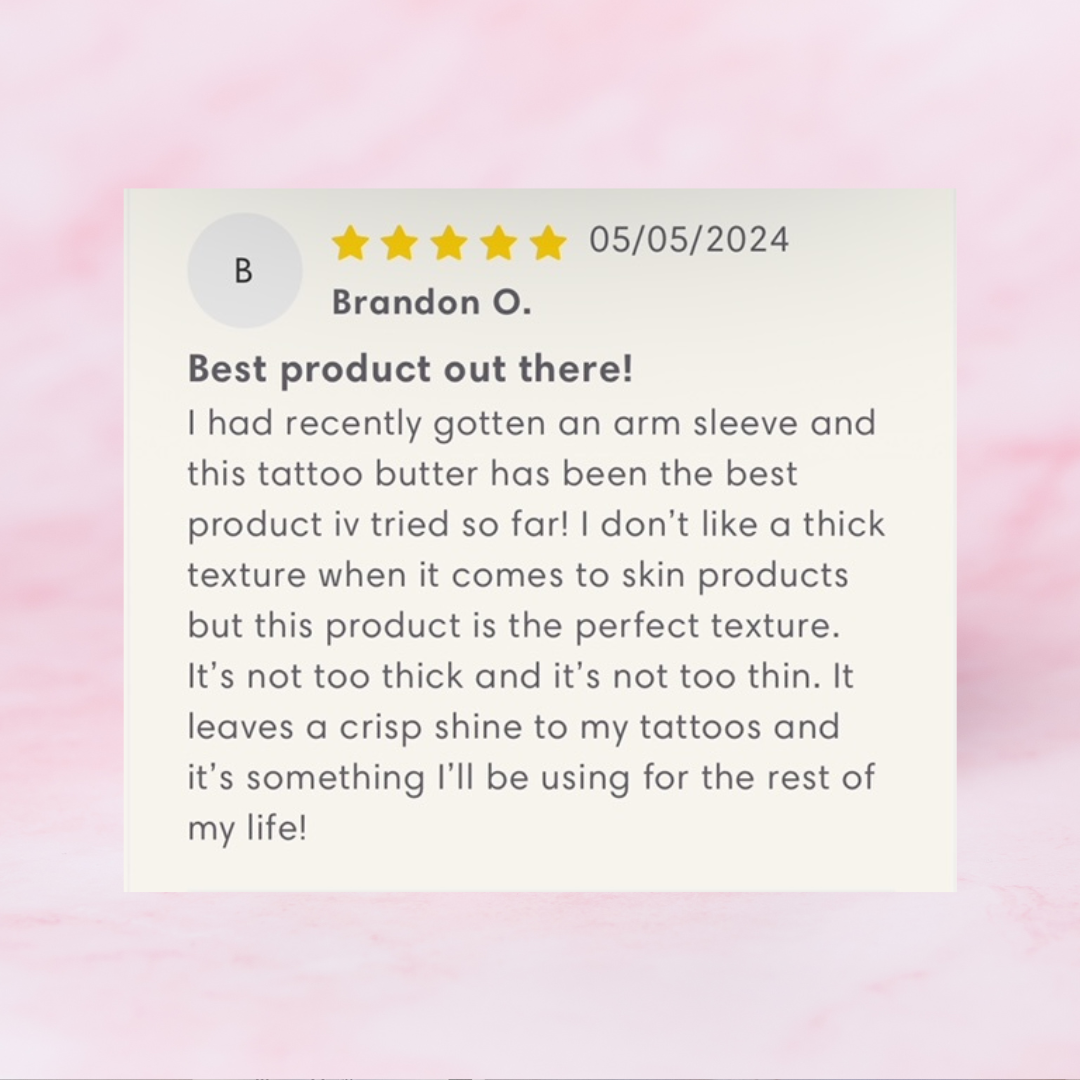Select the third (middle) rating star
The width and height of the screenshot is (1080, 1080).
coord(449,243)
